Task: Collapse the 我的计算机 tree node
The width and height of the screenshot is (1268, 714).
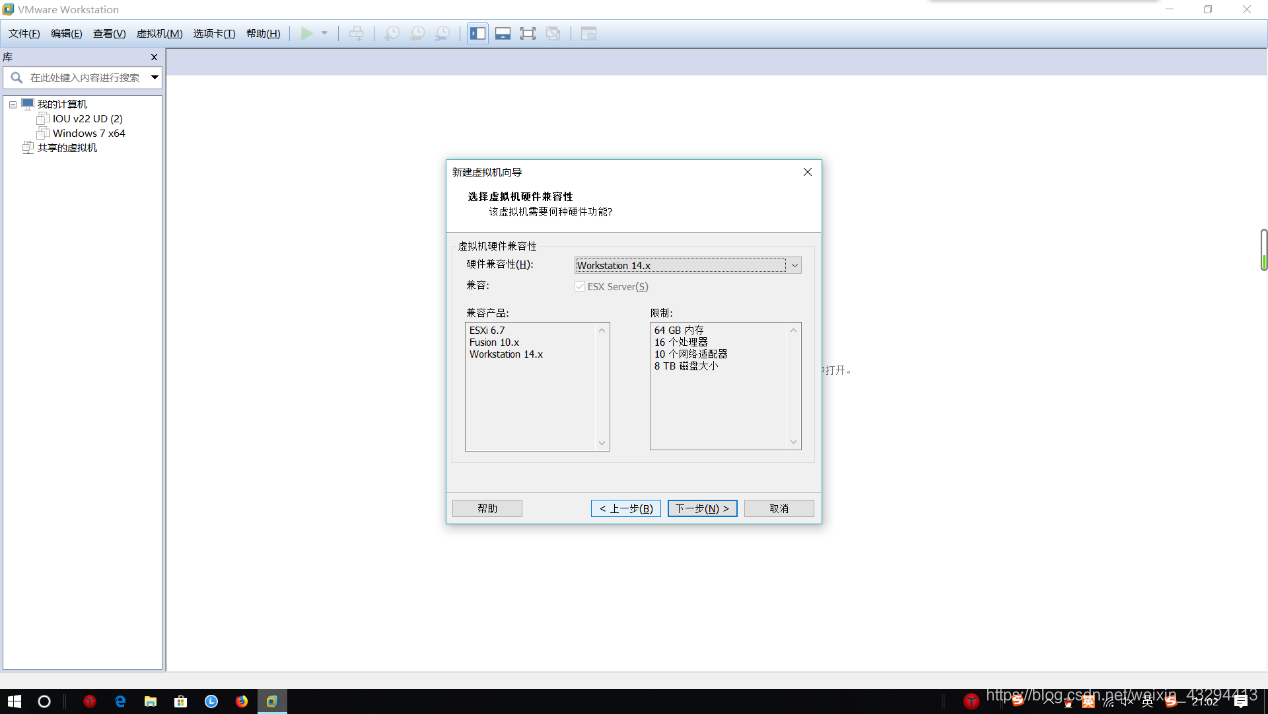Action: click(13, 104)
